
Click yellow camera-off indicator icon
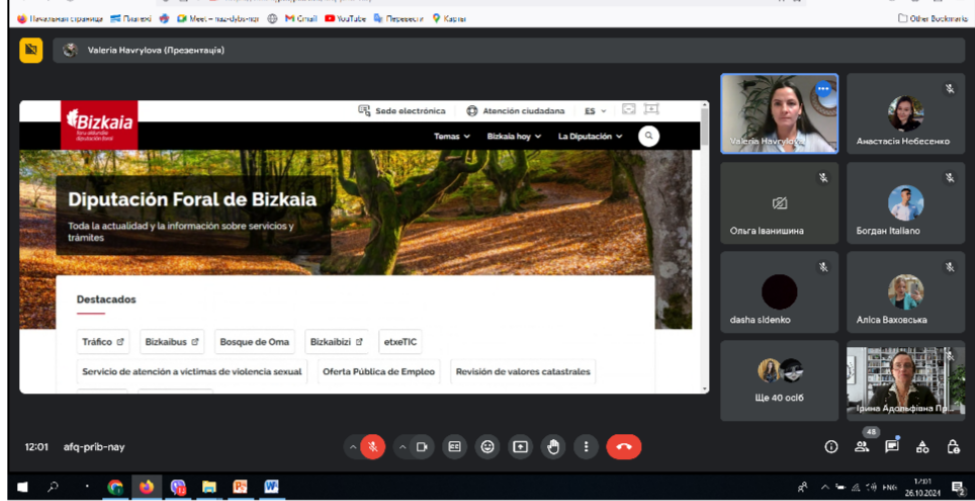tap(31, 51)
